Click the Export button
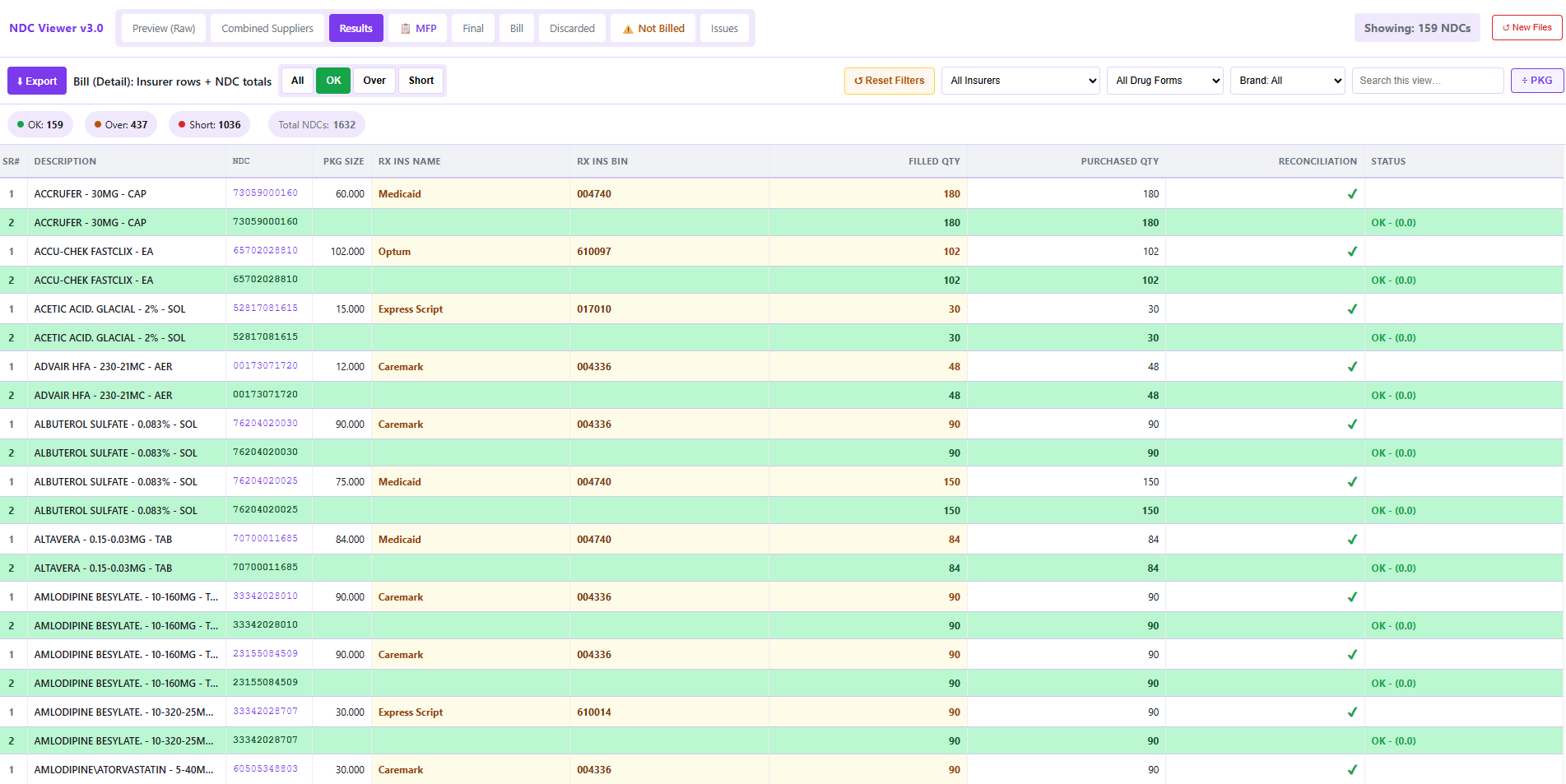 click(x=37, y=81)
